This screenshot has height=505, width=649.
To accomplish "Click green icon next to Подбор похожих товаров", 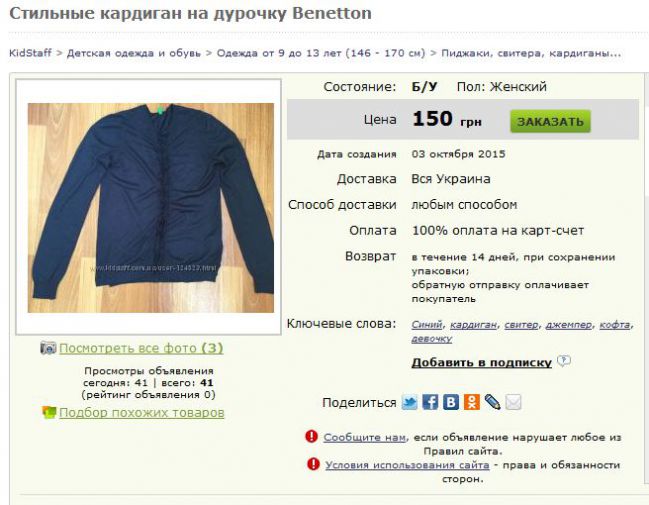I will coord(49,412).
